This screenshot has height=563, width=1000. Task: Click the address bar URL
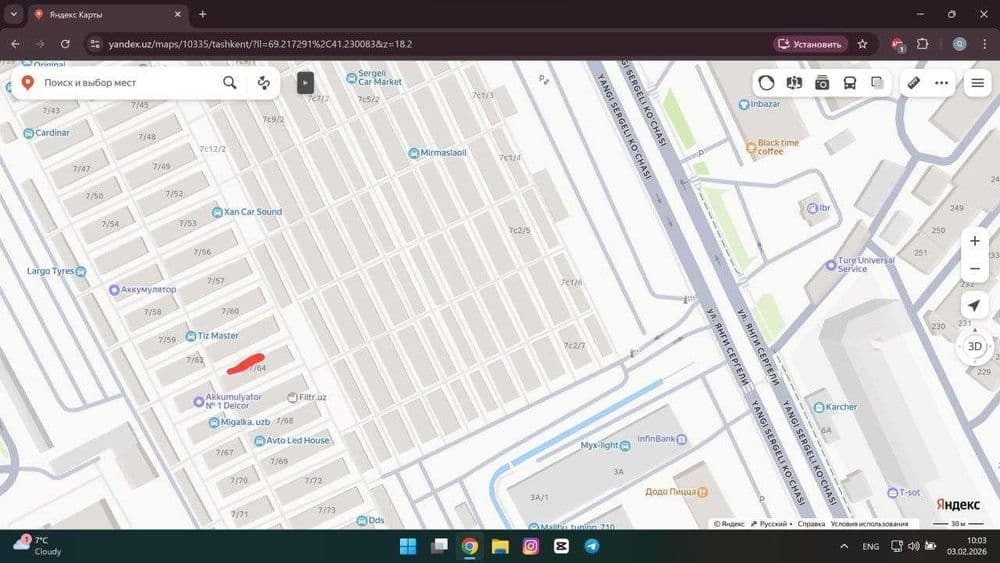pyautogui.click(x=260, y=44)
